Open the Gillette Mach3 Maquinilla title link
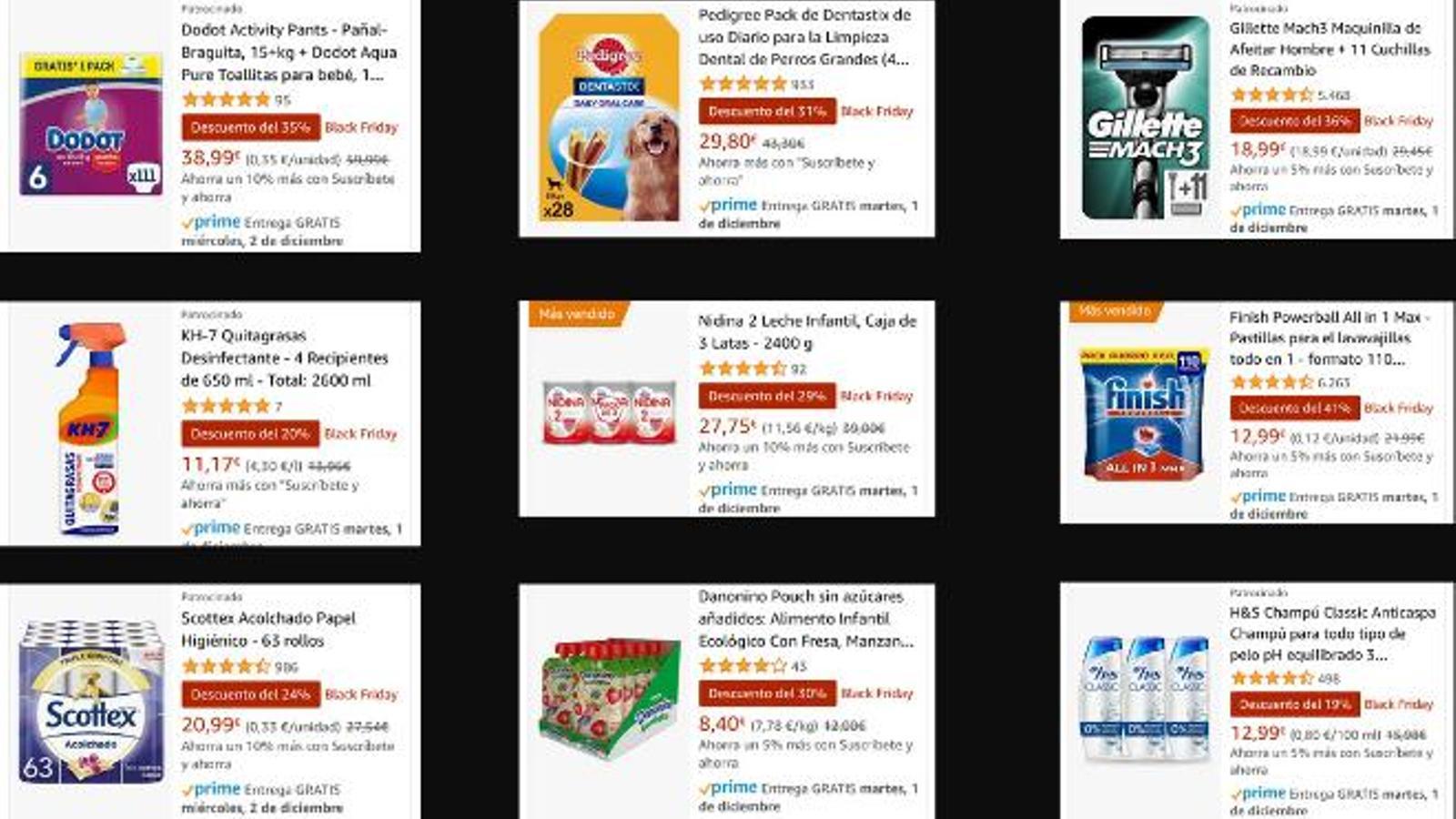Image resolution: width=1456 pixels, height=819 pixels. coord(1330,49)
